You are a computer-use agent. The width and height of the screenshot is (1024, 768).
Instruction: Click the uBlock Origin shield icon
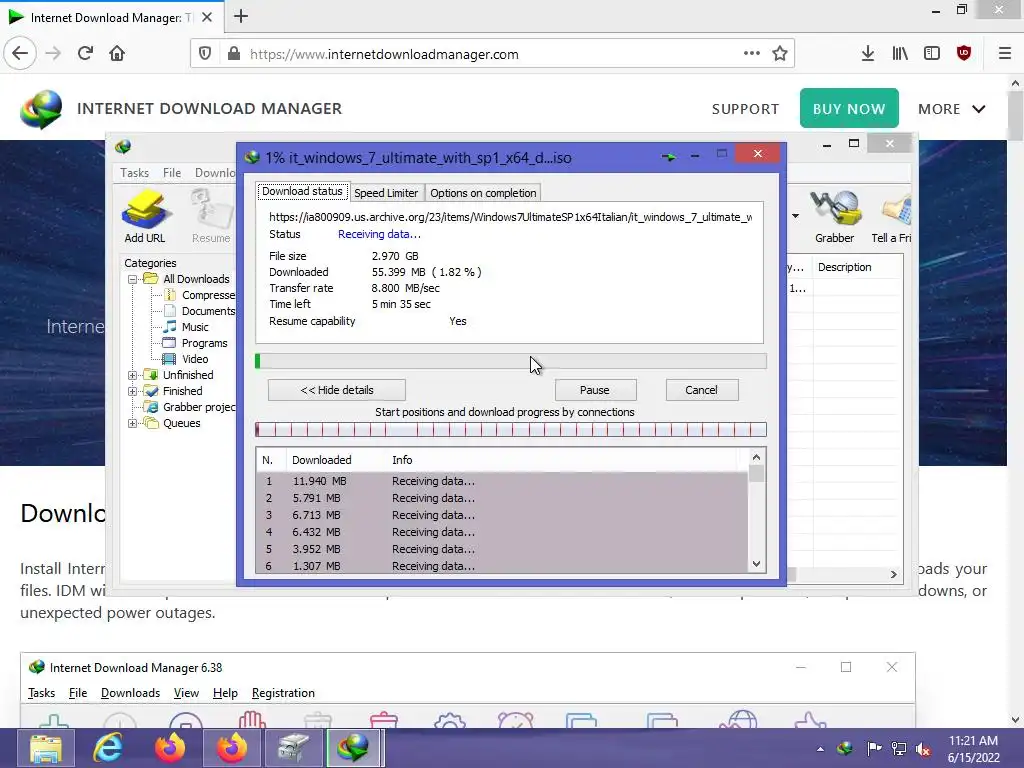pos(964,54)
